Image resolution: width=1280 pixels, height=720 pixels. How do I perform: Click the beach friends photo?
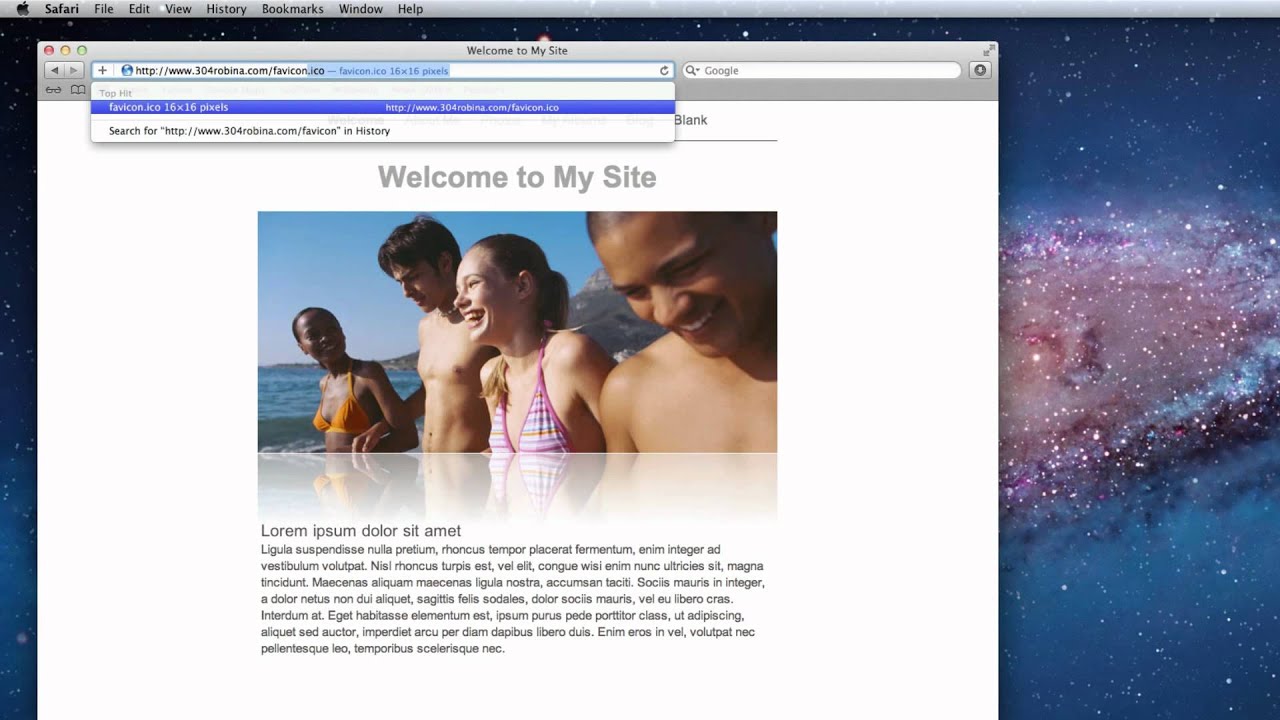tap(517, 332)
